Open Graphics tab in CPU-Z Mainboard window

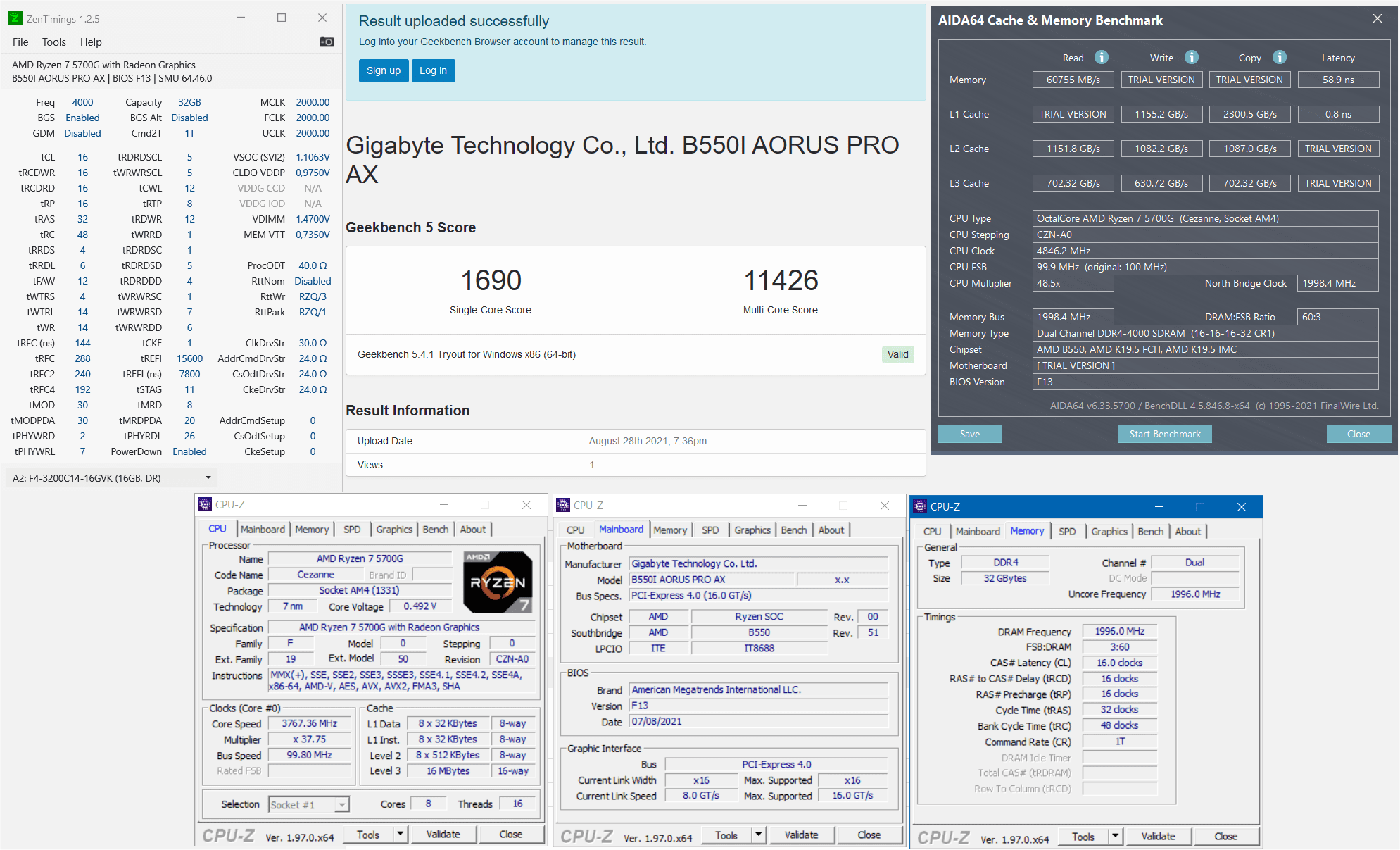(x=752, y=530)
